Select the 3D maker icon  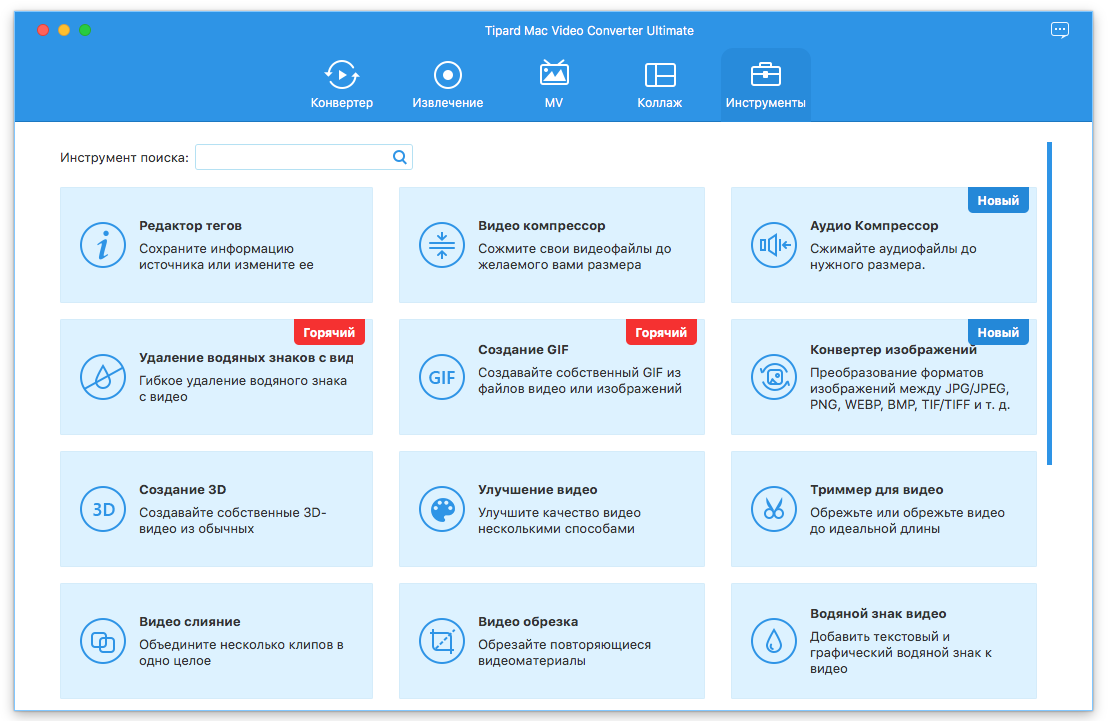pyautogui.click(x=102, y=509)
